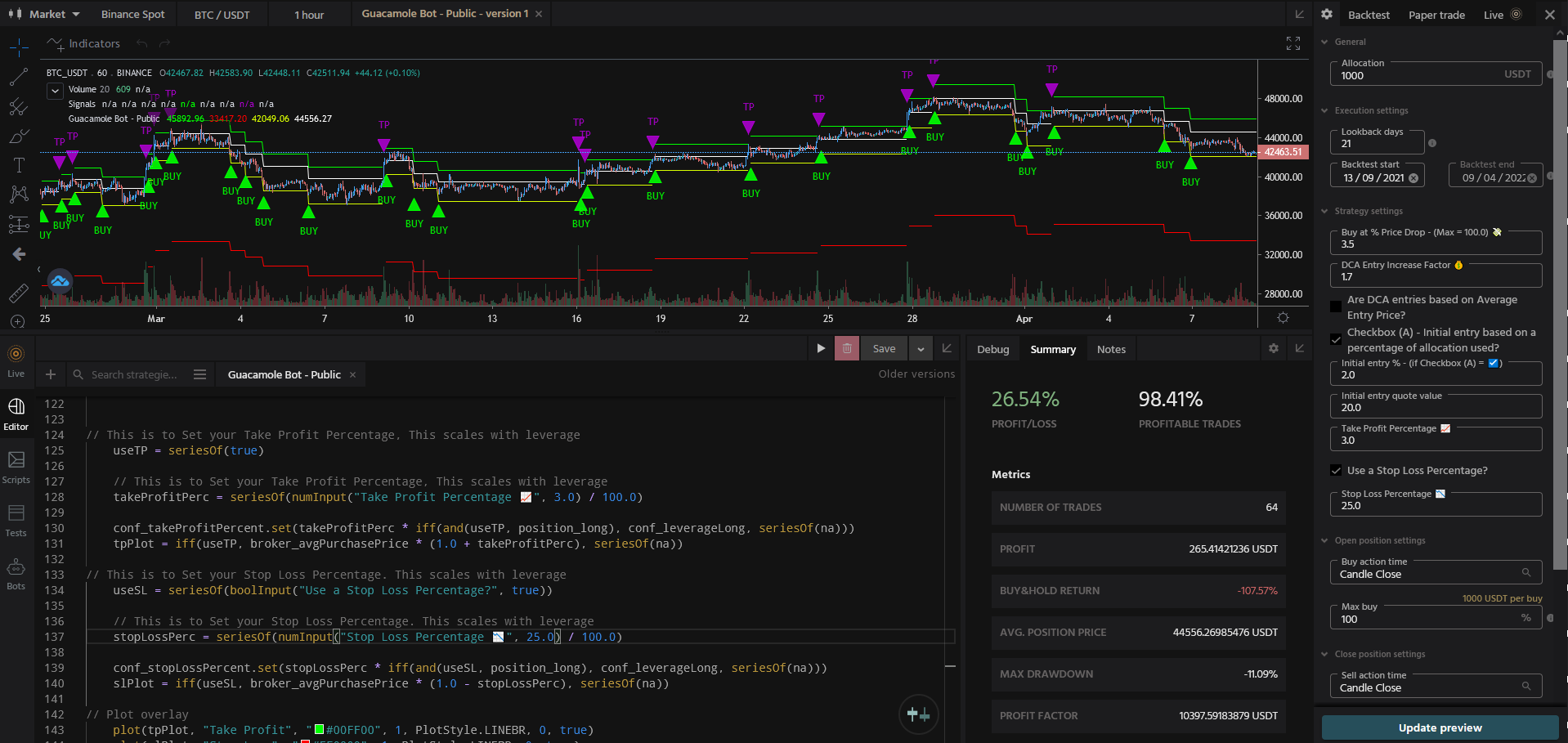The image size is (1568, 743).
Task: Open the Buy action time dropdown
Action: pos(1527,572)
